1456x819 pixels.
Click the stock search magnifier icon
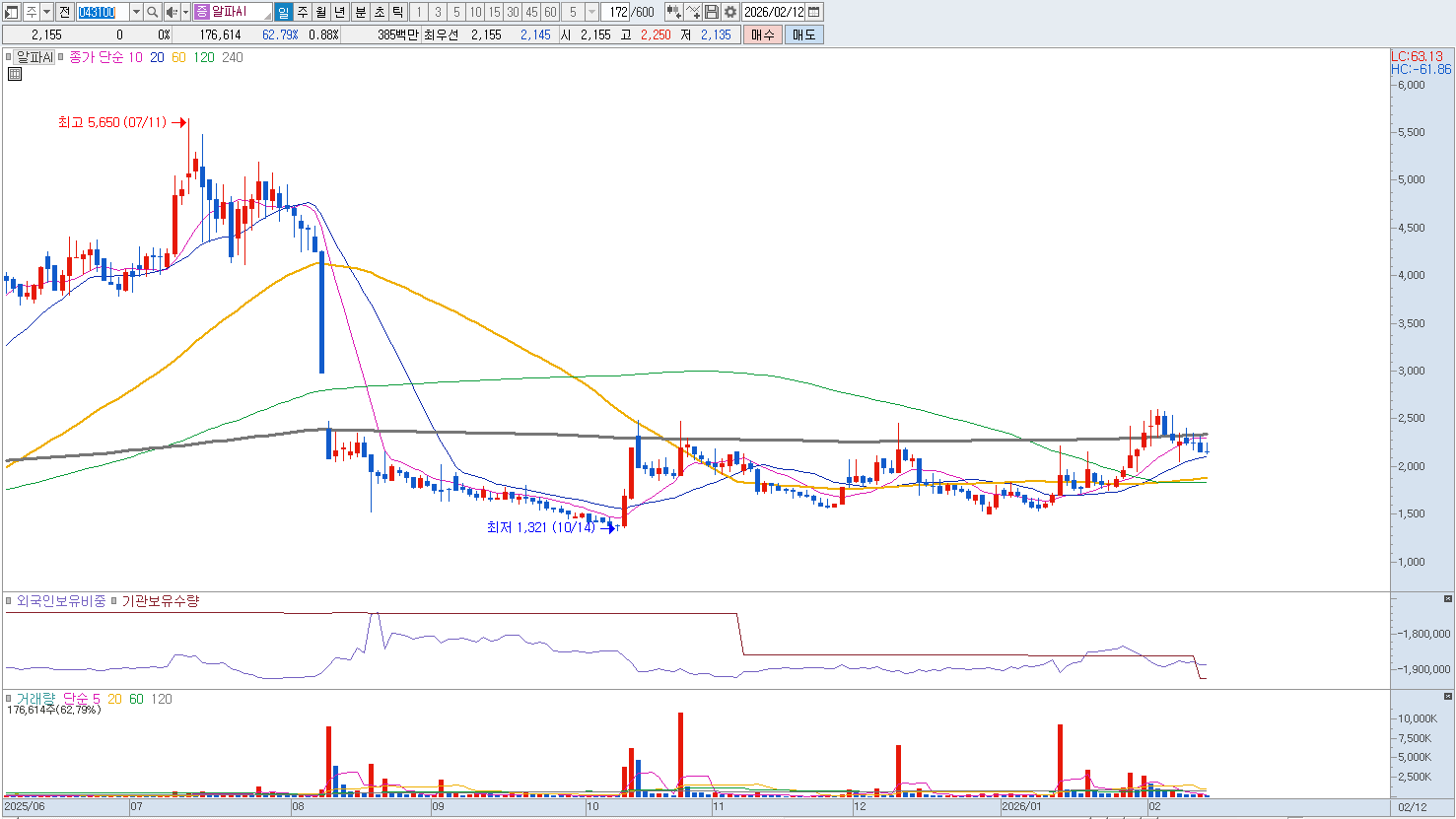tap(154, 12)
